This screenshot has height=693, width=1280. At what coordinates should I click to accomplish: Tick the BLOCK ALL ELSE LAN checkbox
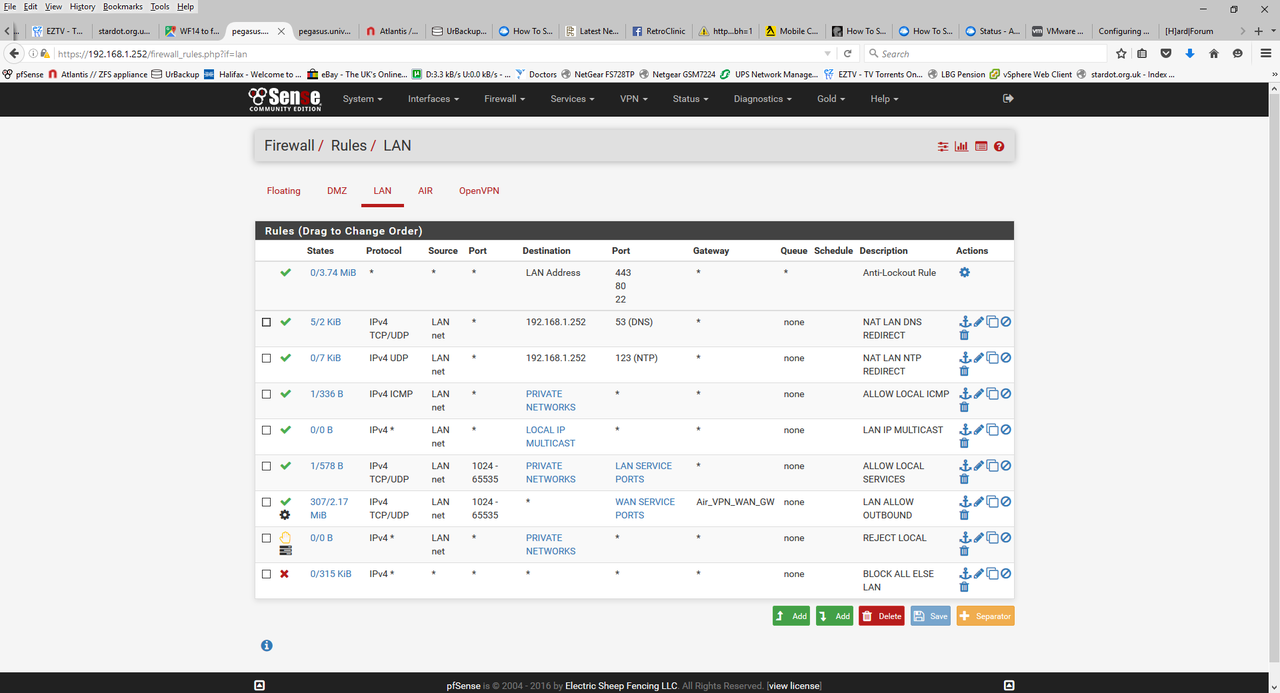pos(267,575)
